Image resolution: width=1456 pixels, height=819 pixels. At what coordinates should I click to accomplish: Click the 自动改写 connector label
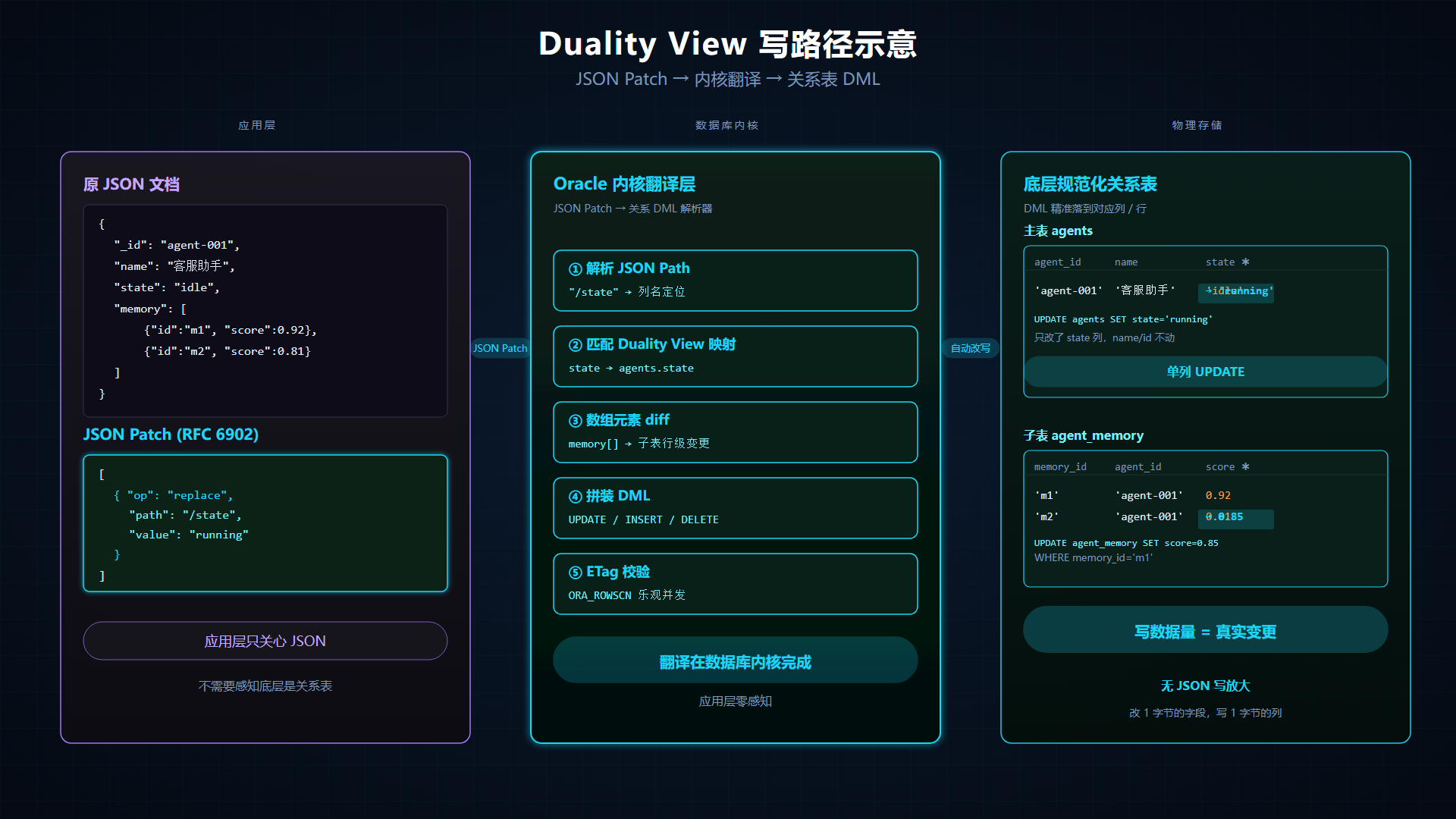(x=971, y=348)
